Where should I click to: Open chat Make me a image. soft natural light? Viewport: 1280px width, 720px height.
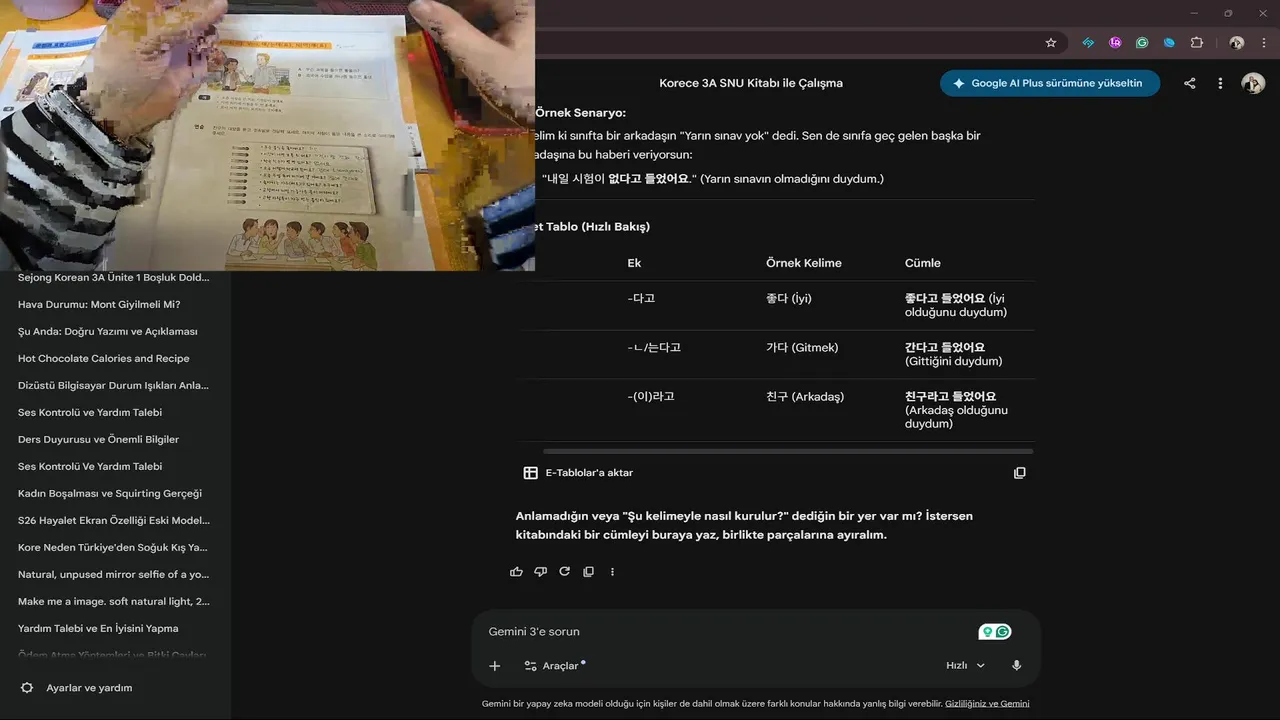coord(114,601)
